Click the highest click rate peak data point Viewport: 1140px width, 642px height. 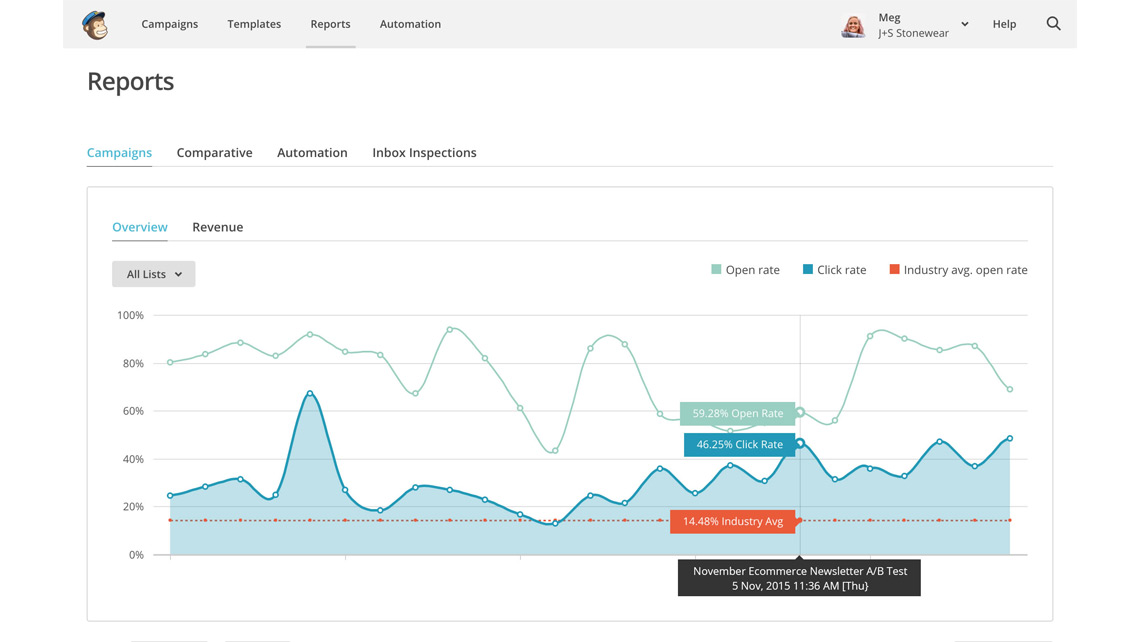point(310,393)
